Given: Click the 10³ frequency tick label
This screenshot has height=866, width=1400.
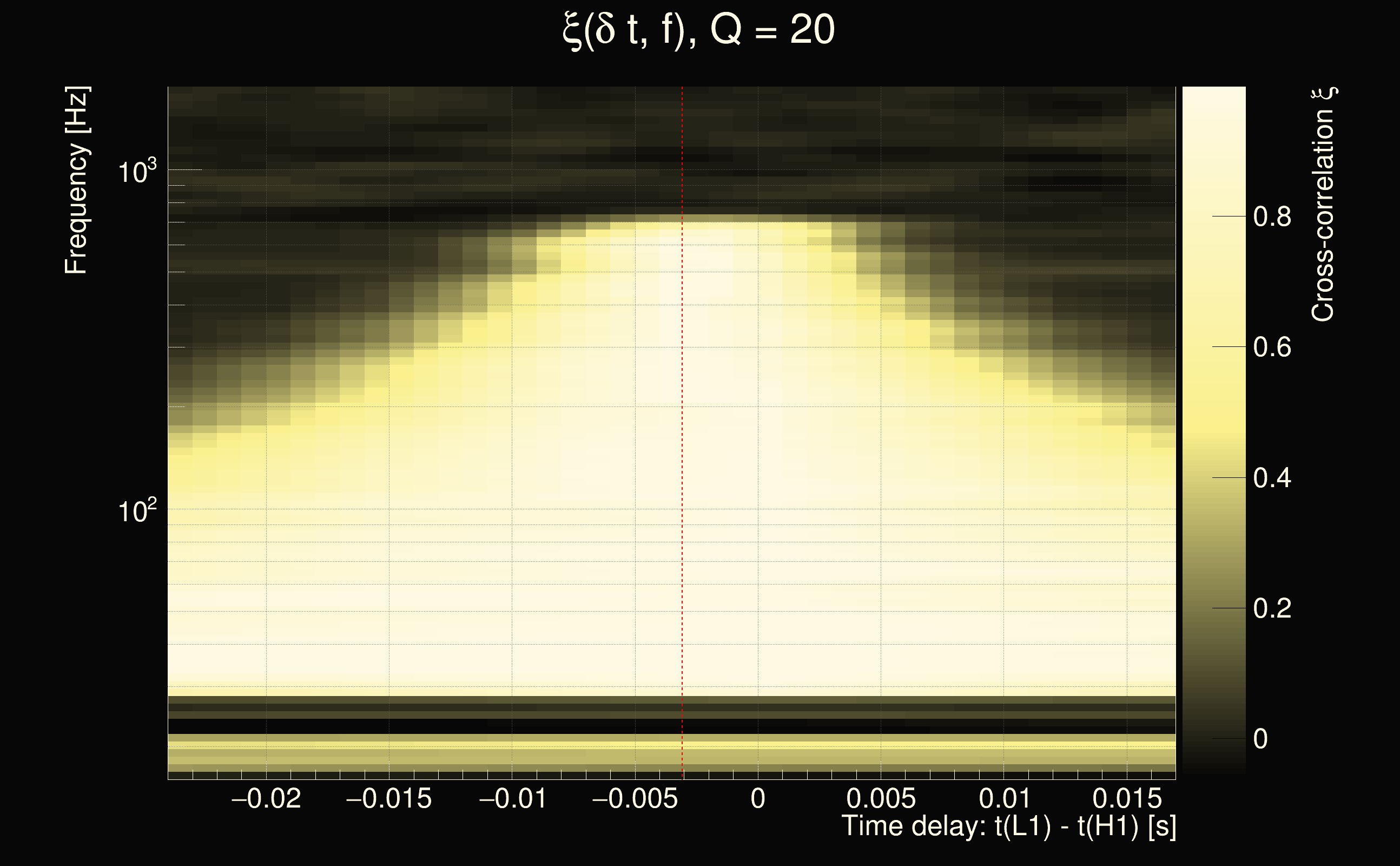Looking at the screenshot, I should click(x=137, y=170).
